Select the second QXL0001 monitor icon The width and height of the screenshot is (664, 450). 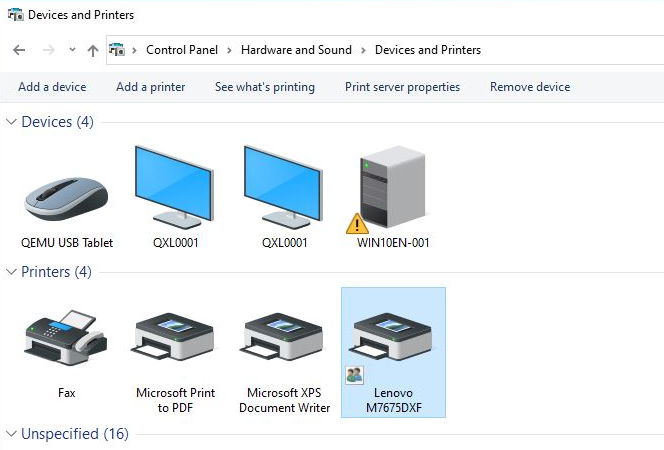click(x=284, y=187)
